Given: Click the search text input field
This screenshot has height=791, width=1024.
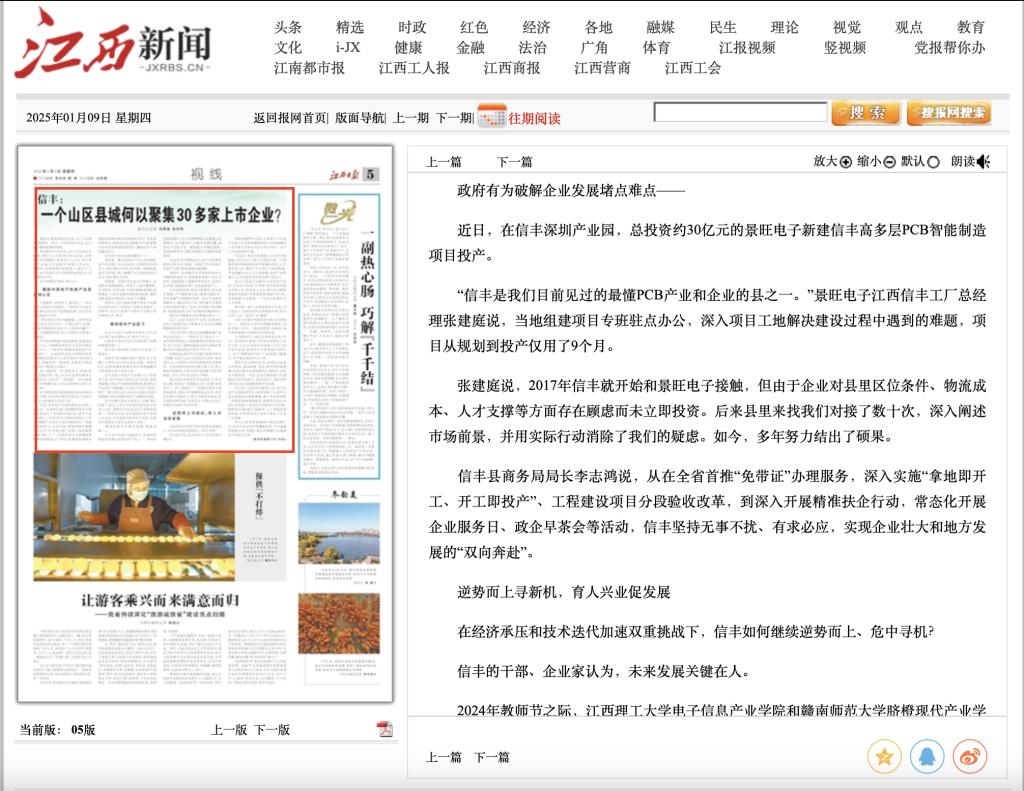Looking at the screenshot, I should pyautogui.click(x=740, y=112).
